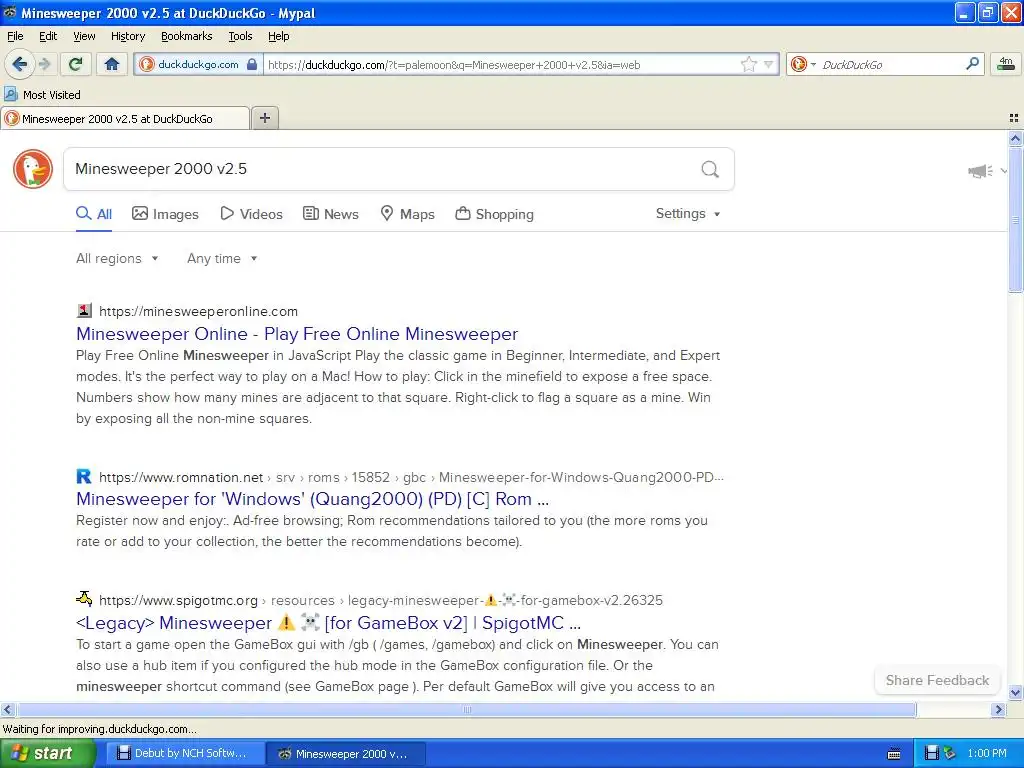
Task: Select the Maps search tab
Action: [x=408, y=214]
